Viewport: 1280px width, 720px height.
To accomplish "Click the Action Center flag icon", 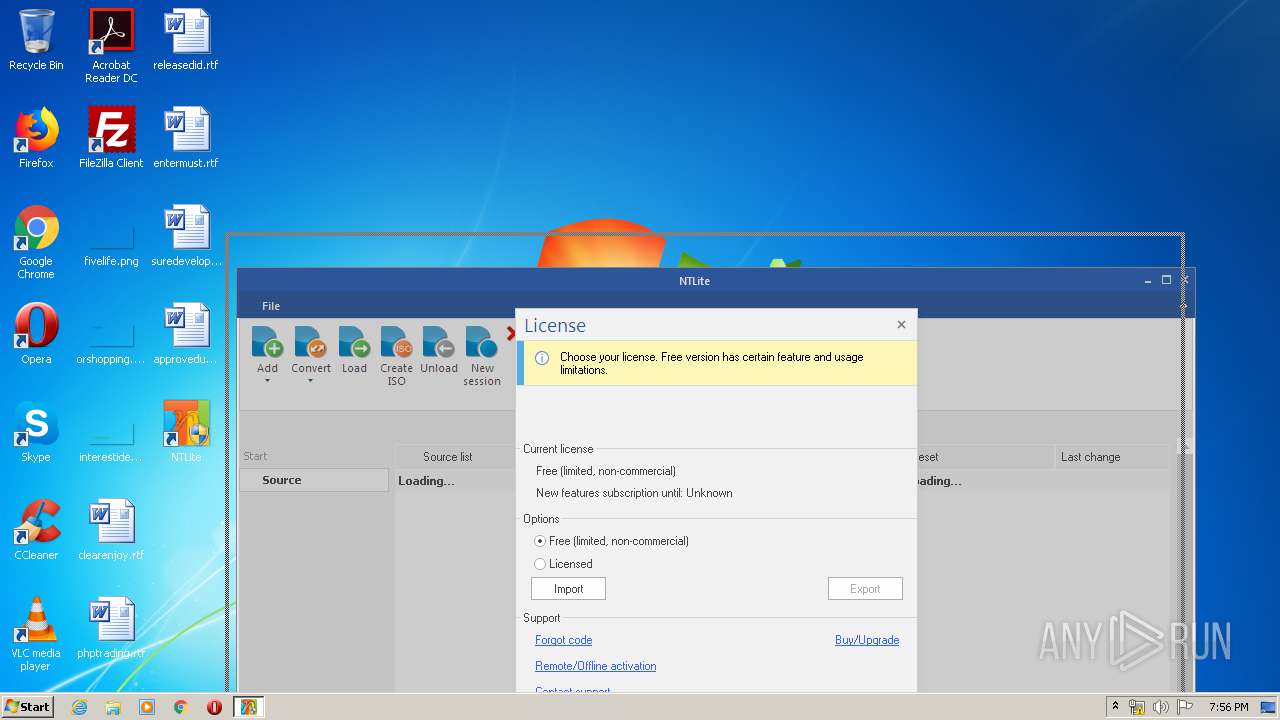I will point(1185,707).
